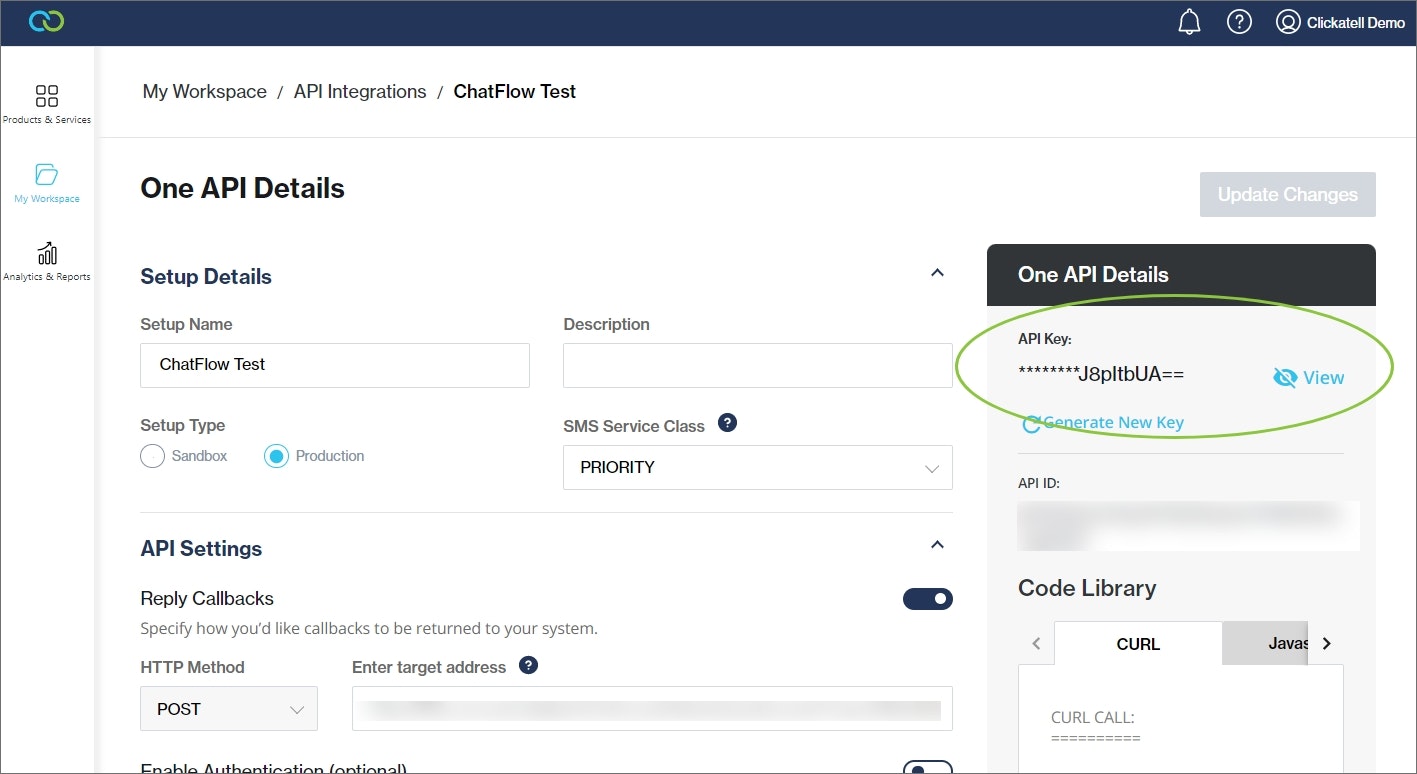Collapse the Setup Details section
This screenshot has height=774, width=1417.
coord(937,272)
